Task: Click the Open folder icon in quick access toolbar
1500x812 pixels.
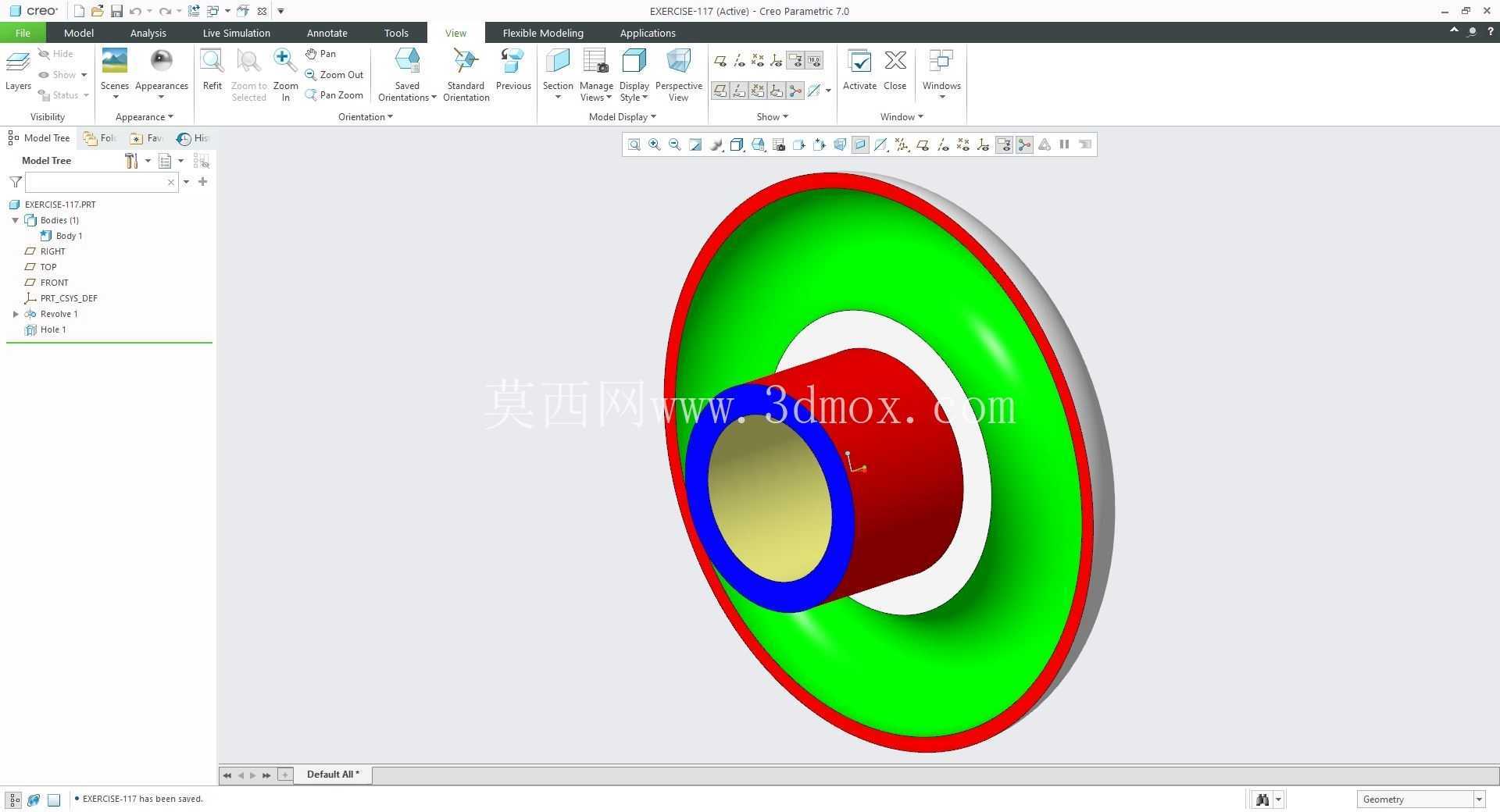Action: 97,11
